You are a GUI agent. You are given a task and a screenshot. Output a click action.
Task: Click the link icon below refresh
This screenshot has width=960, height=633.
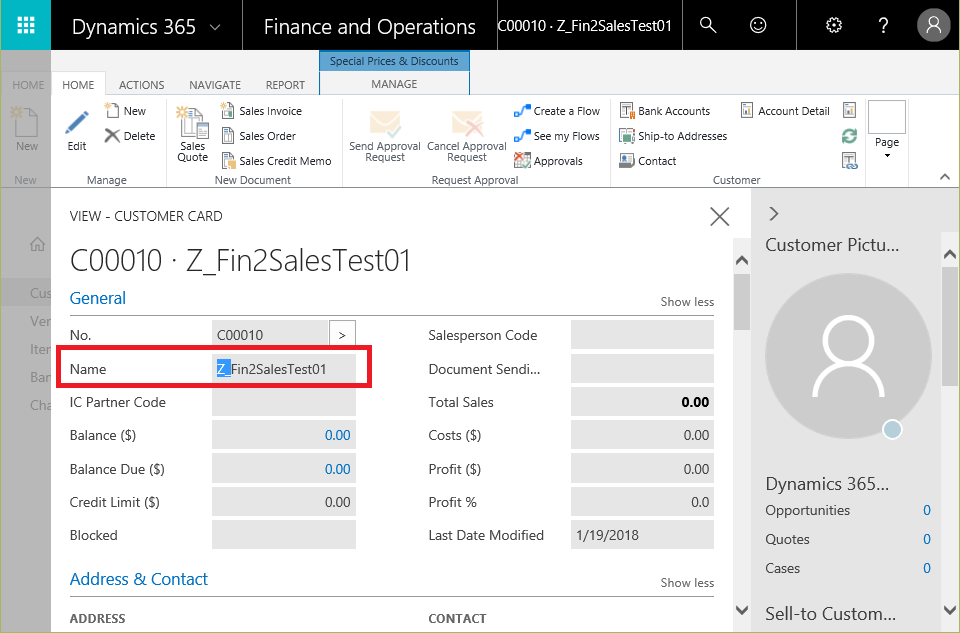[x=849, y=161]
